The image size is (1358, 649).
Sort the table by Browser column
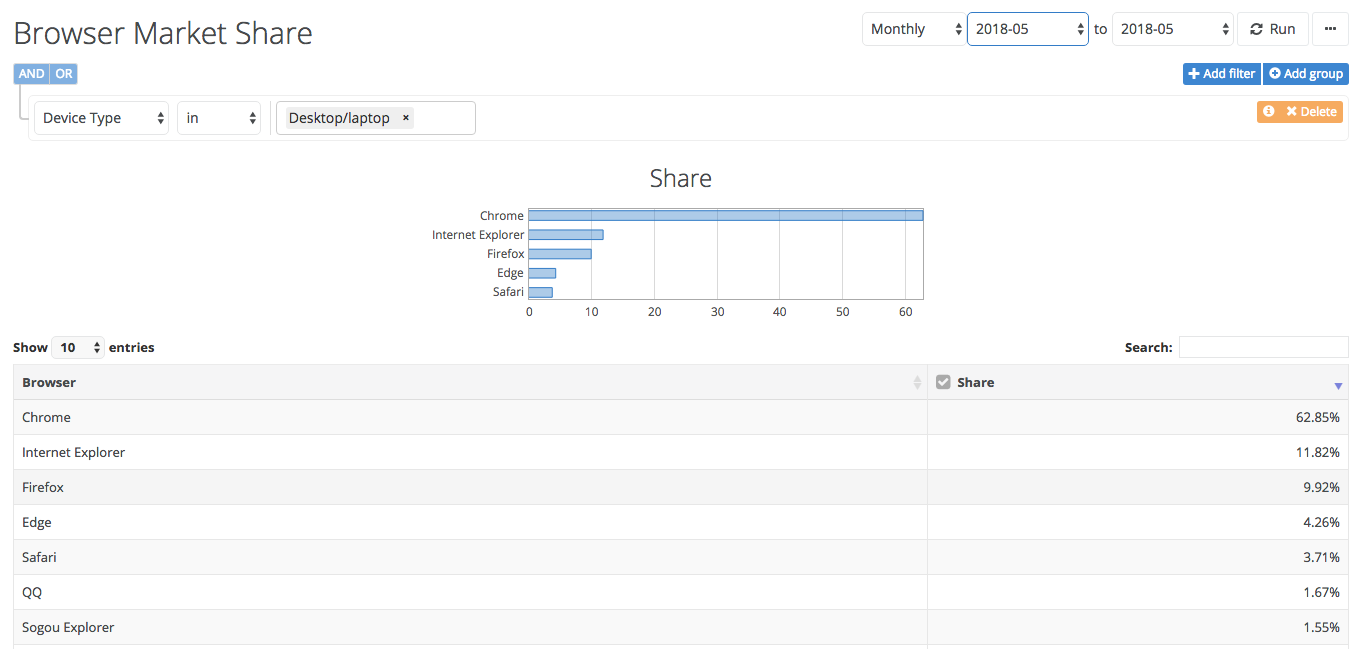[x=470, y=383]
